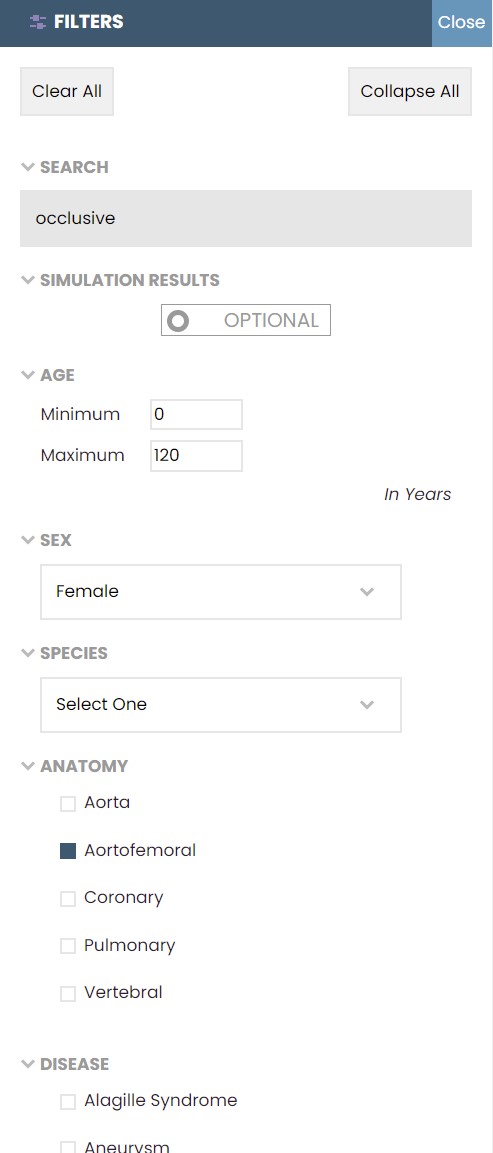Collapse the Search section chevron

click(28, 167)
